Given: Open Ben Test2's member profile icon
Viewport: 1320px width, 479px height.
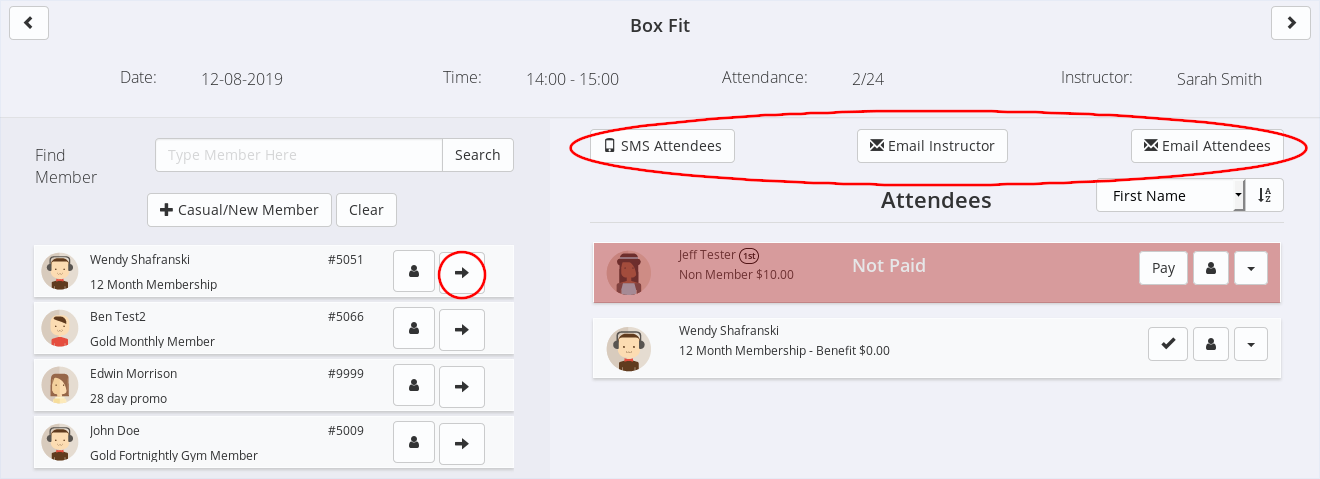Looking at the screenshot, I should point(414,330).
